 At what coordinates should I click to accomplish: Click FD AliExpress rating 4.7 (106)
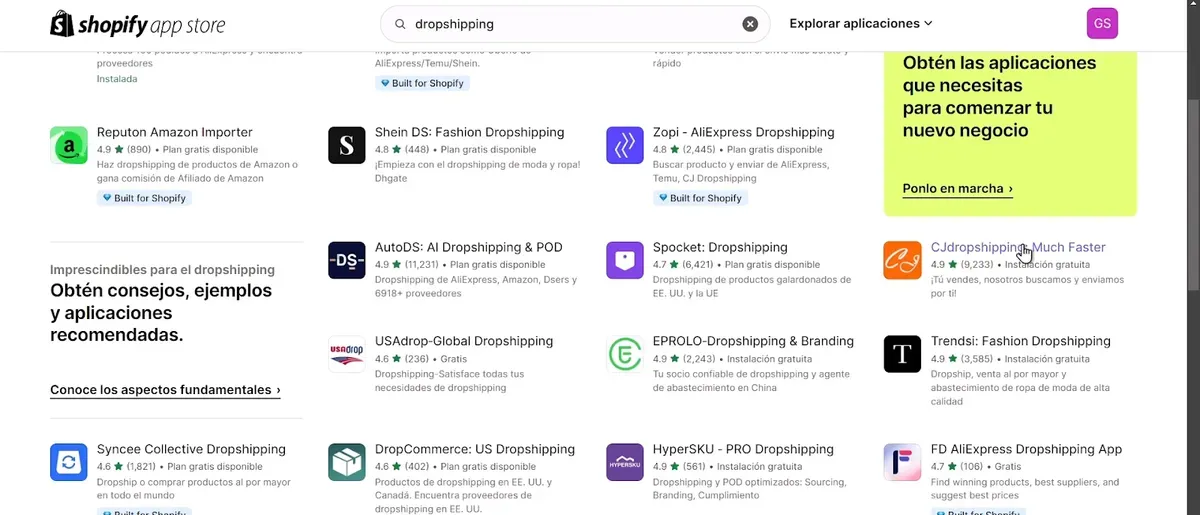[958, 466]
